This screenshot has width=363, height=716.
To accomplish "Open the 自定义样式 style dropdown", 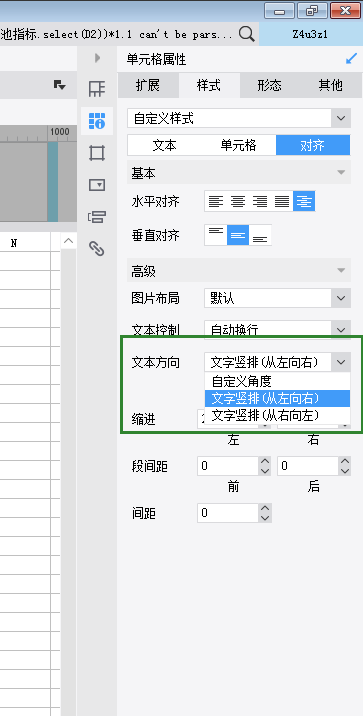I will (x=239, y=119).
